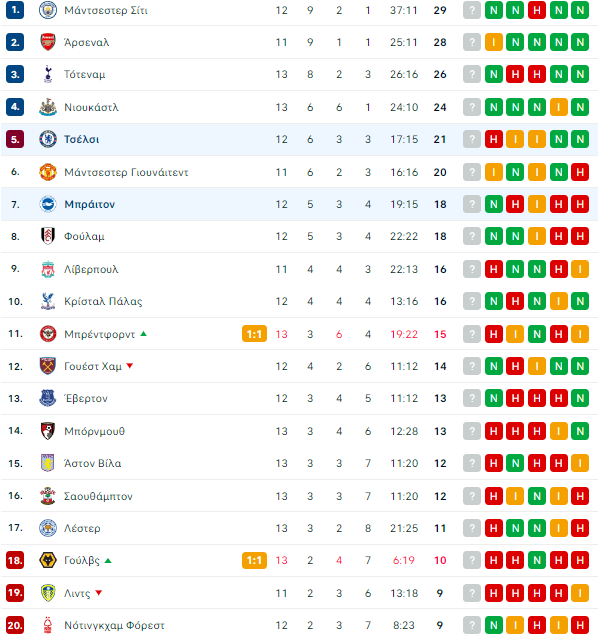
Task: Click the live 1:1 score badge for Μπρέντφορντ
Action: coord(254,334)
